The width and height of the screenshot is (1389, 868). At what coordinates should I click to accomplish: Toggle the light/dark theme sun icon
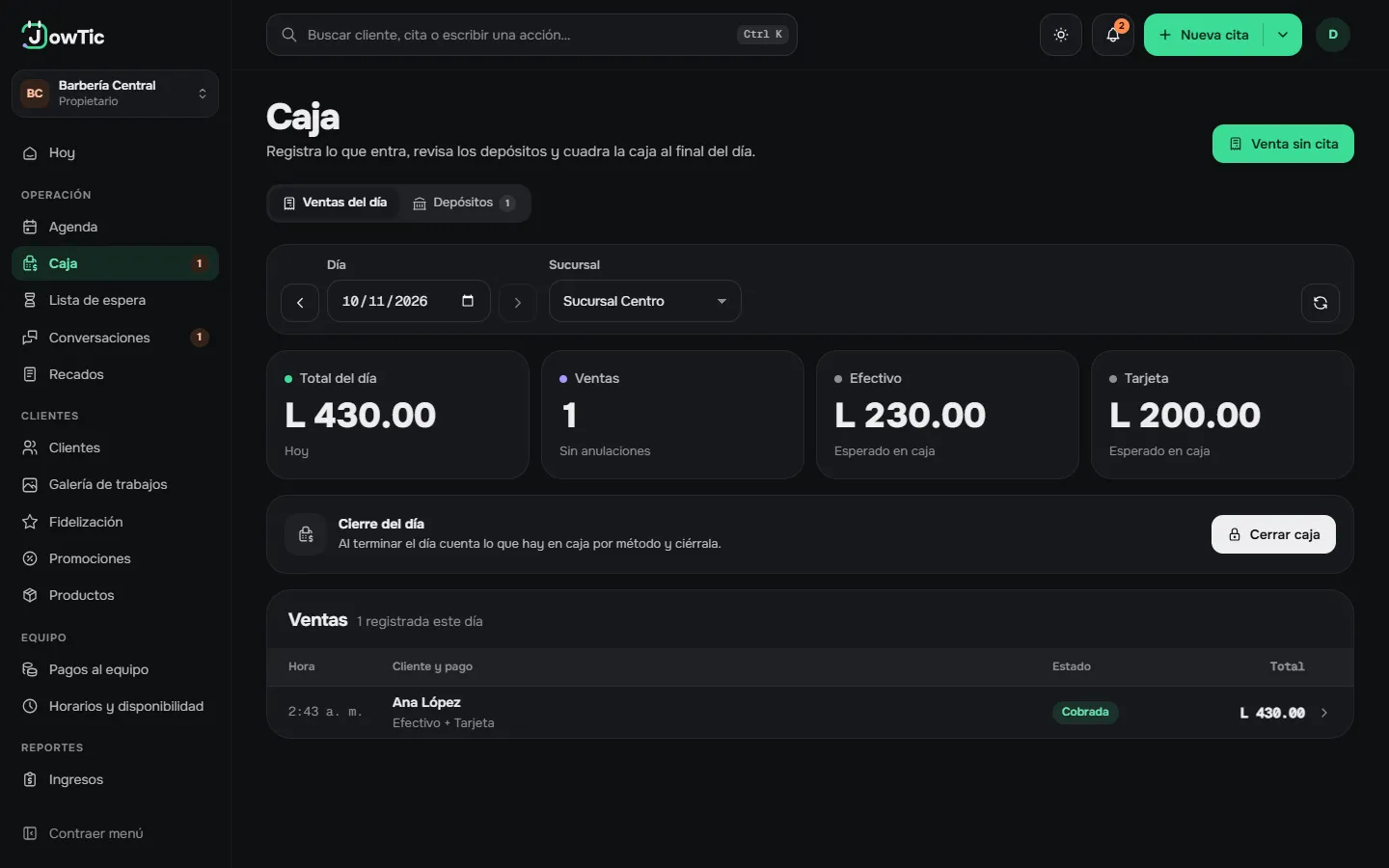(1061, 35)
